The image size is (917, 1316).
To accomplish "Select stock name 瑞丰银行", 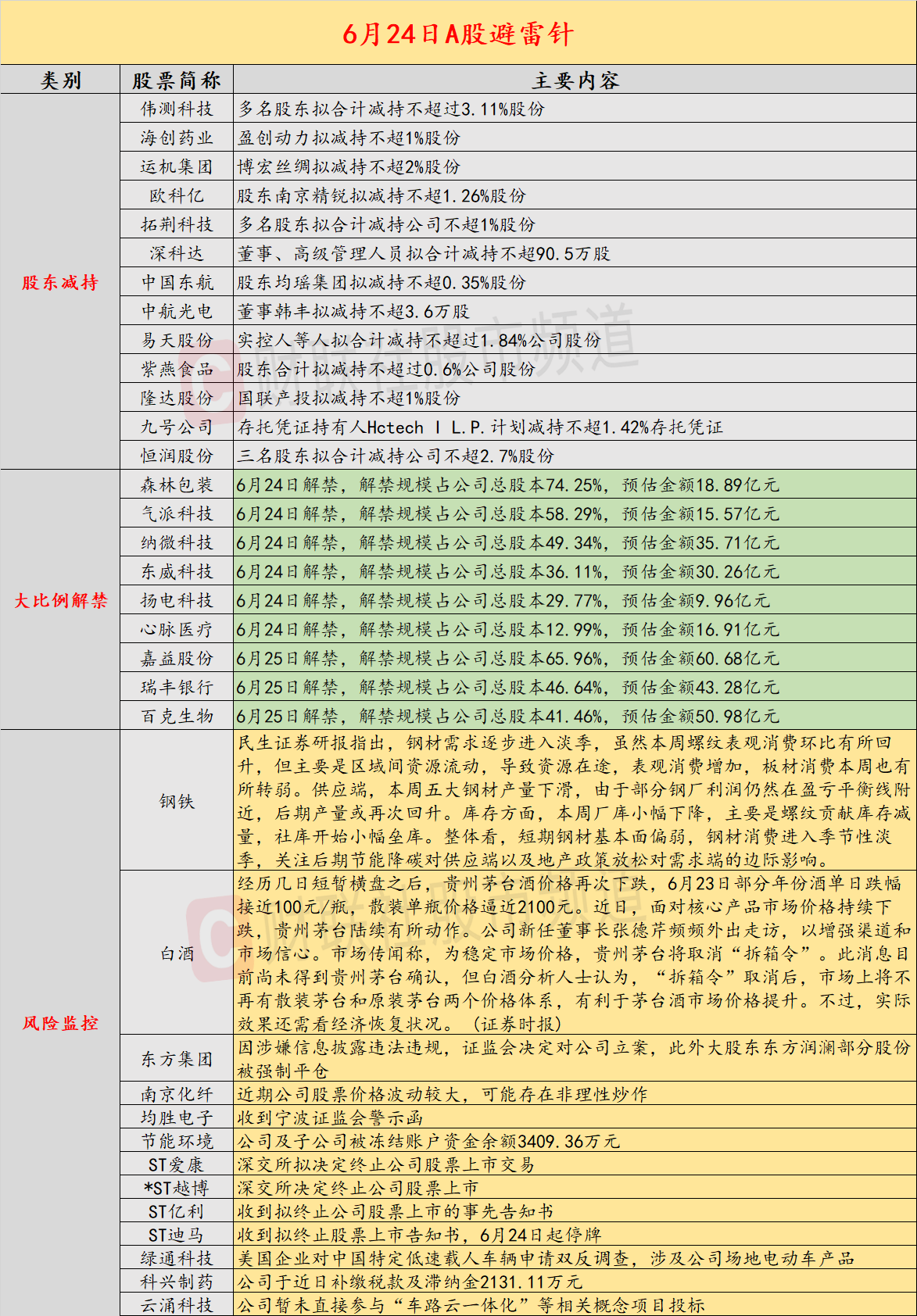I will [177, 687].
